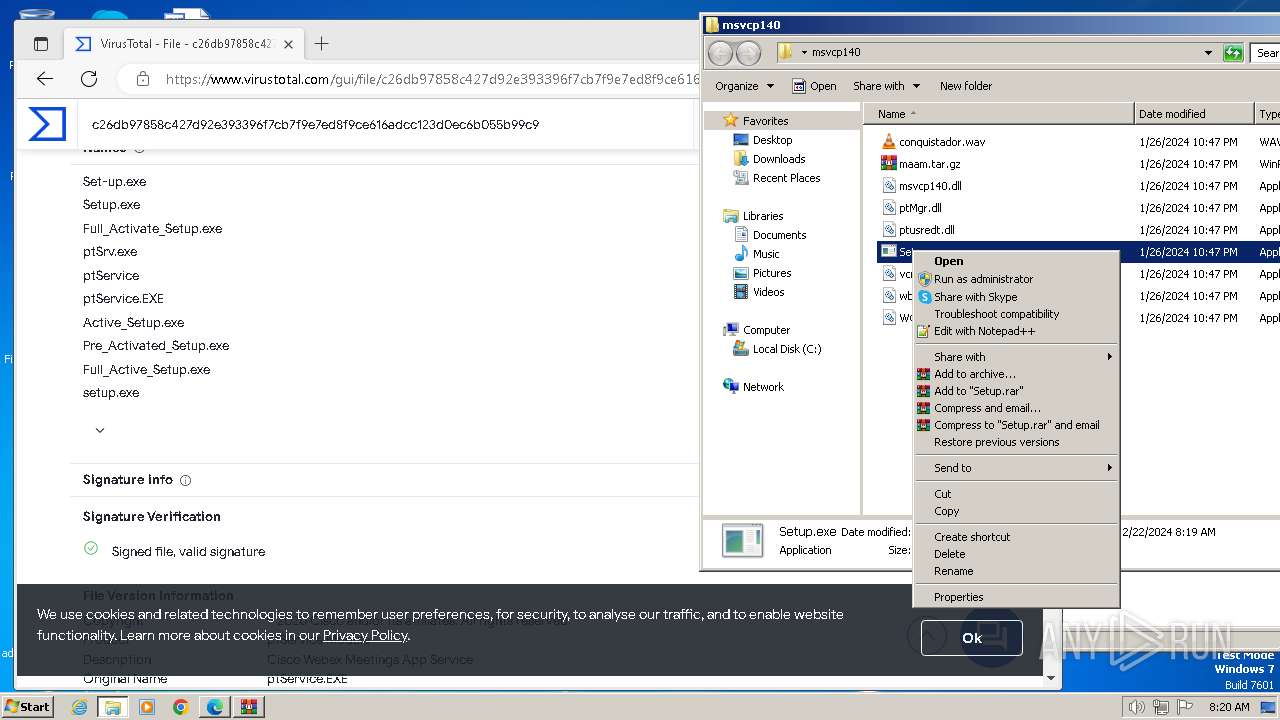Screen dimensions: 1280x720
Task: Expand more file names chevron
Action: tap(100, 430)
